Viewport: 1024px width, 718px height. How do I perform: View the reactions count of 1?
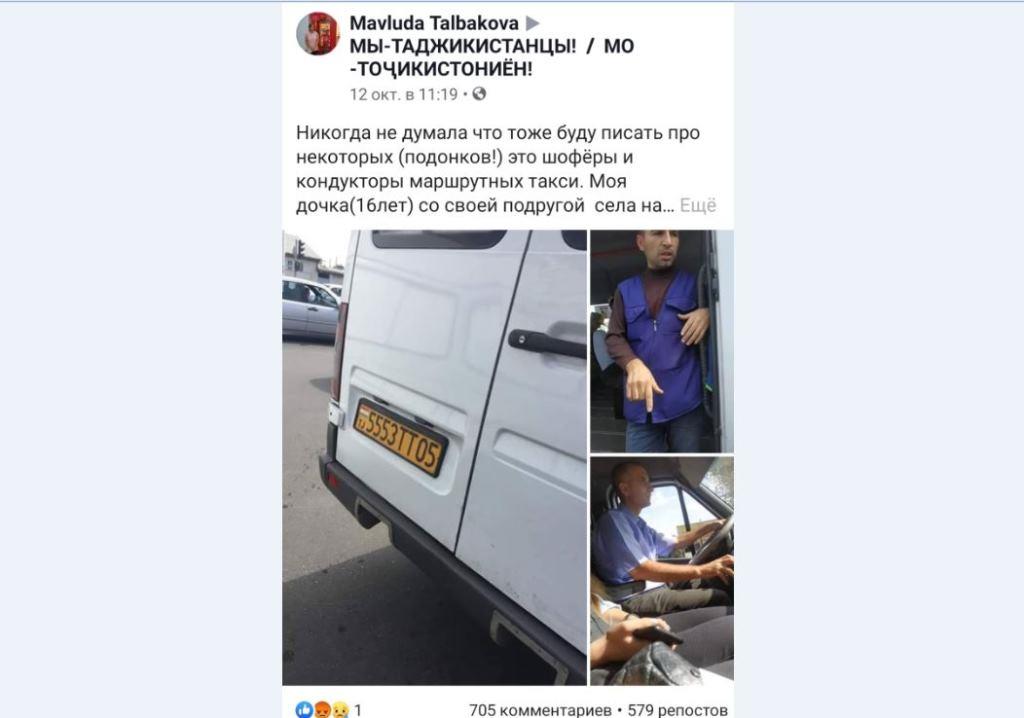pyautogui.click(x=358, y=710)
